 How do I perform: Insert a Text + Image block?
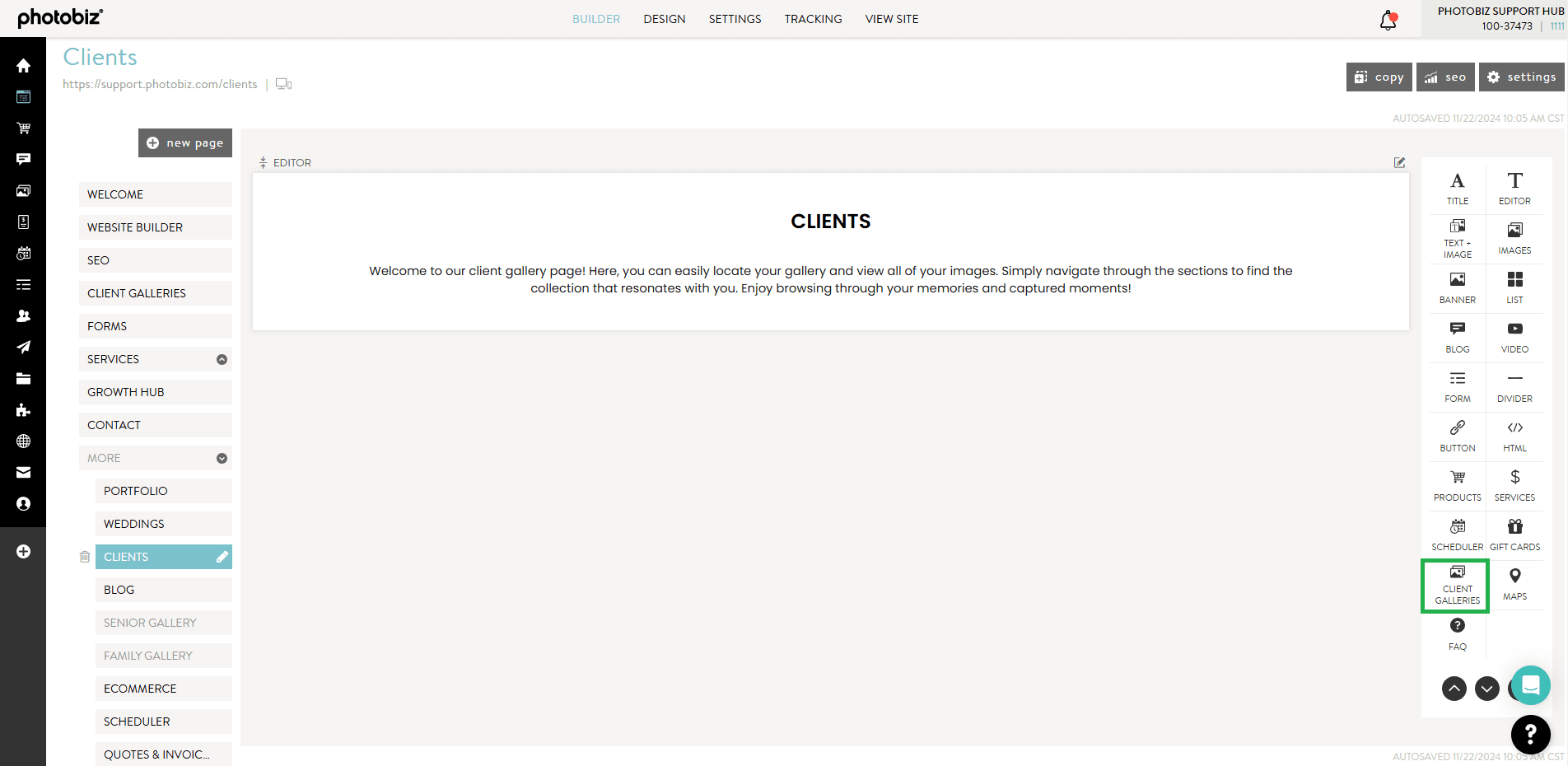point(1457,238)
